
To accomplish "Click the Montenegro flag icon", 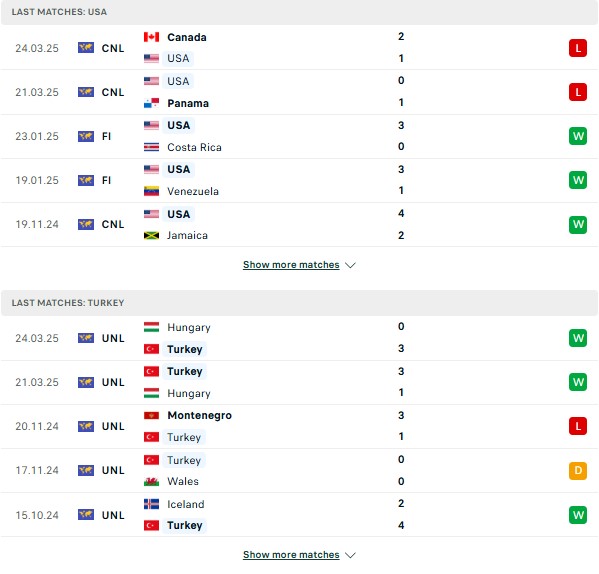I will [151, 416].
